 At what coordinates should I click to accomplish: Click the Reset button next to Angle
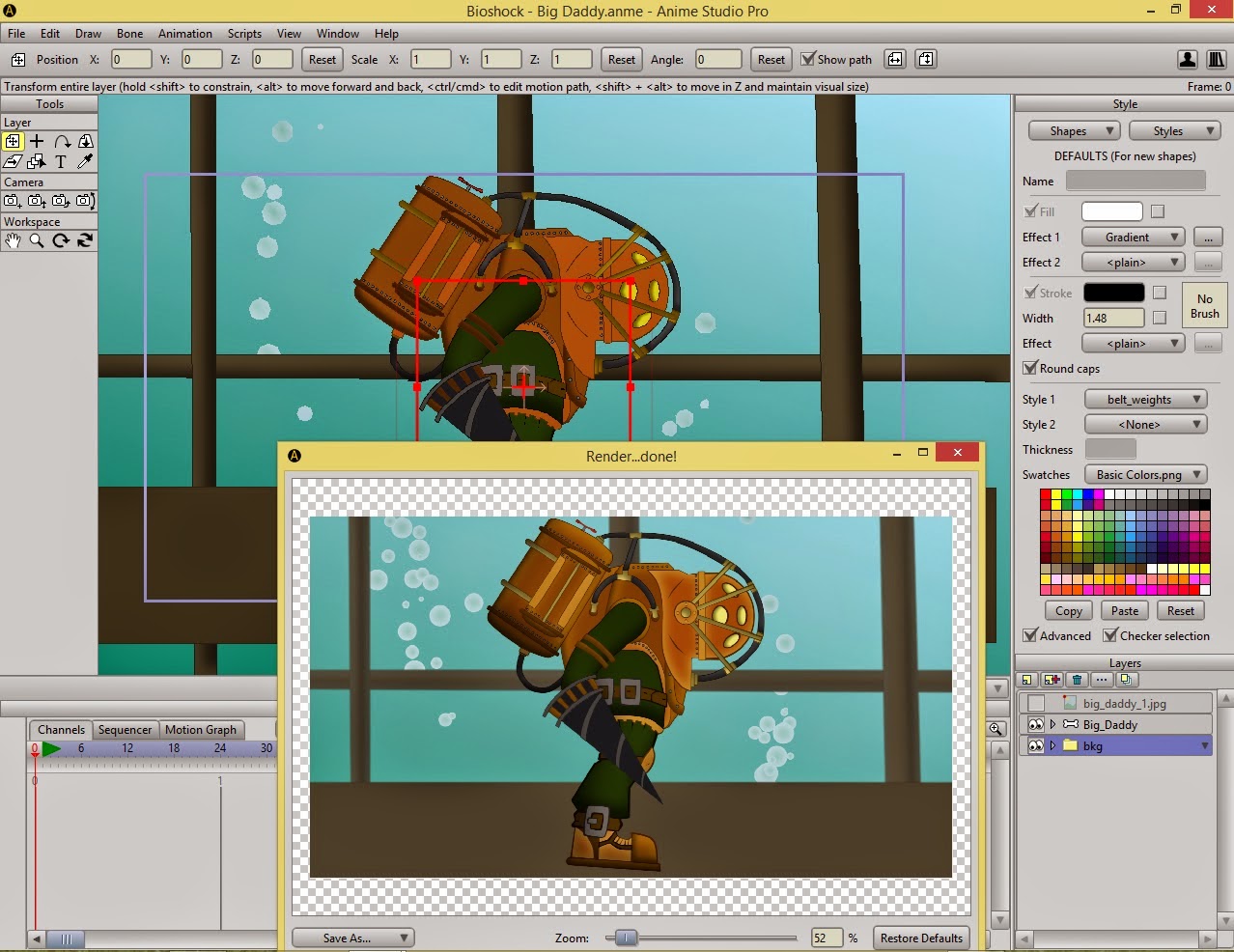tap(771, 59)
